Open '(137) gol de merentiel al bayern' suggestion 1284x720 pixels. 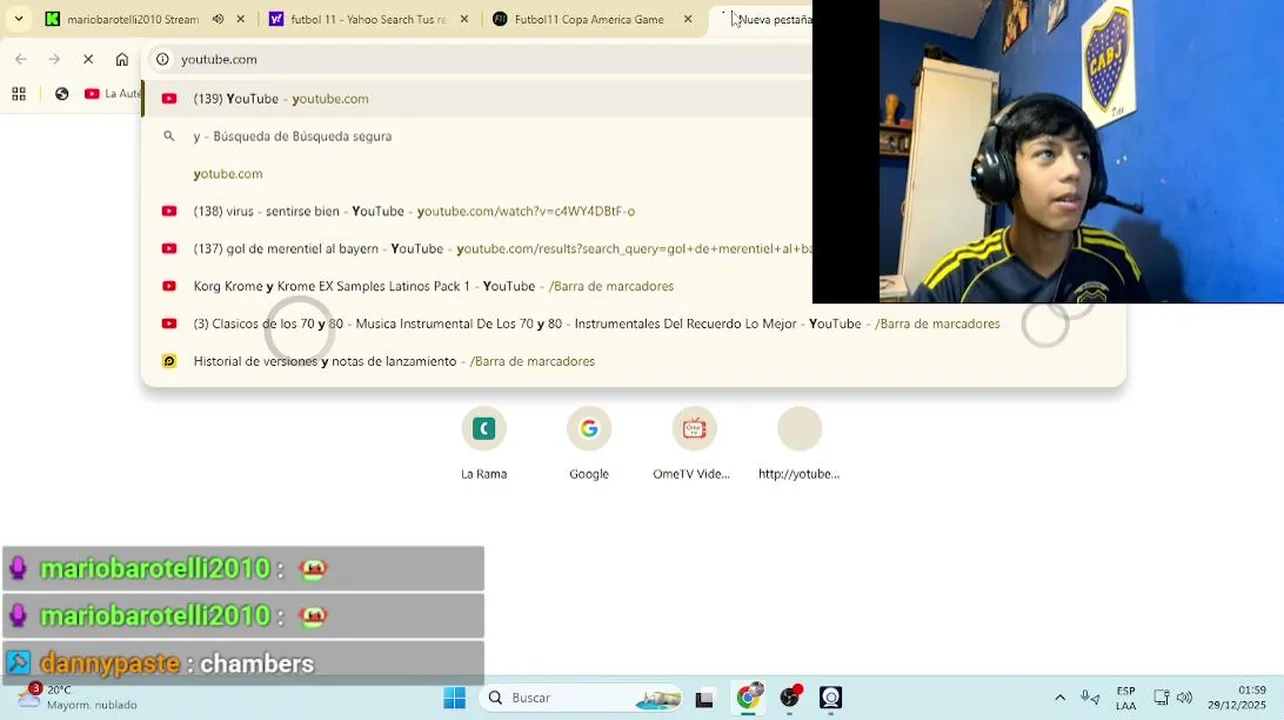point(477,248)
